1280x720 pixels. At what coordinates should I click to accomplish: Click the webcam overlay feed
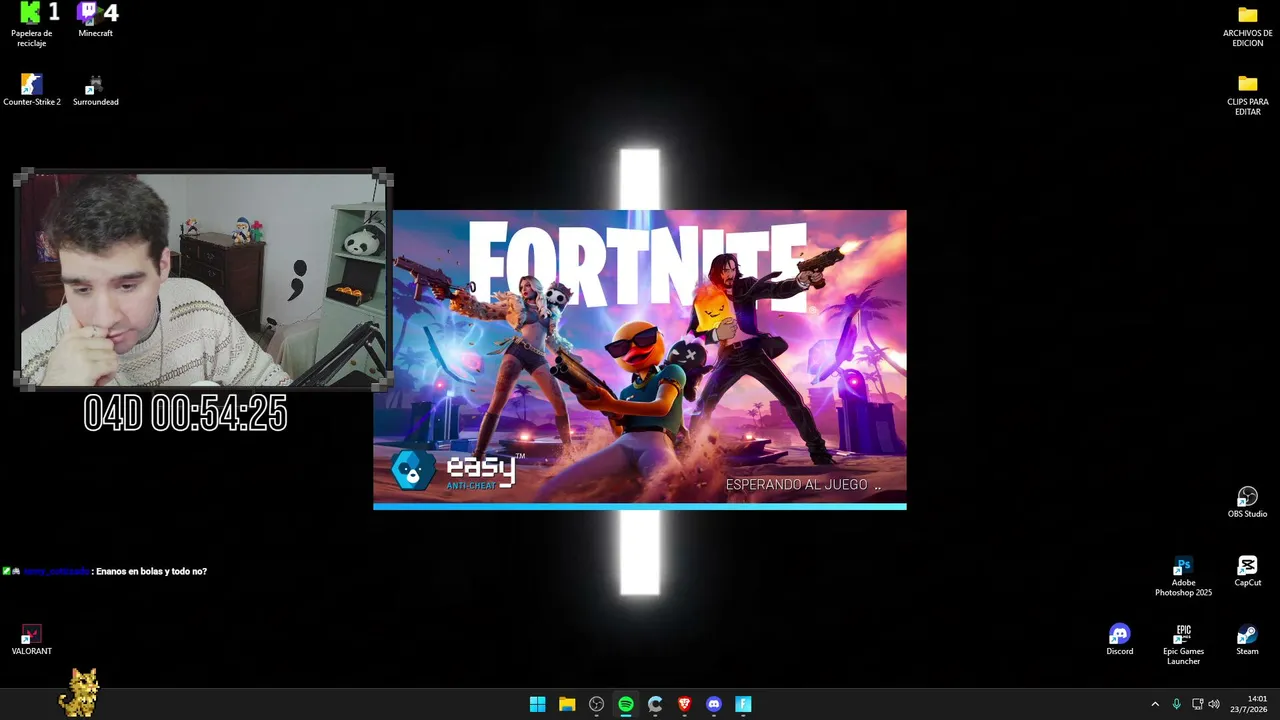pyautogui.click(x=203, y=280)
